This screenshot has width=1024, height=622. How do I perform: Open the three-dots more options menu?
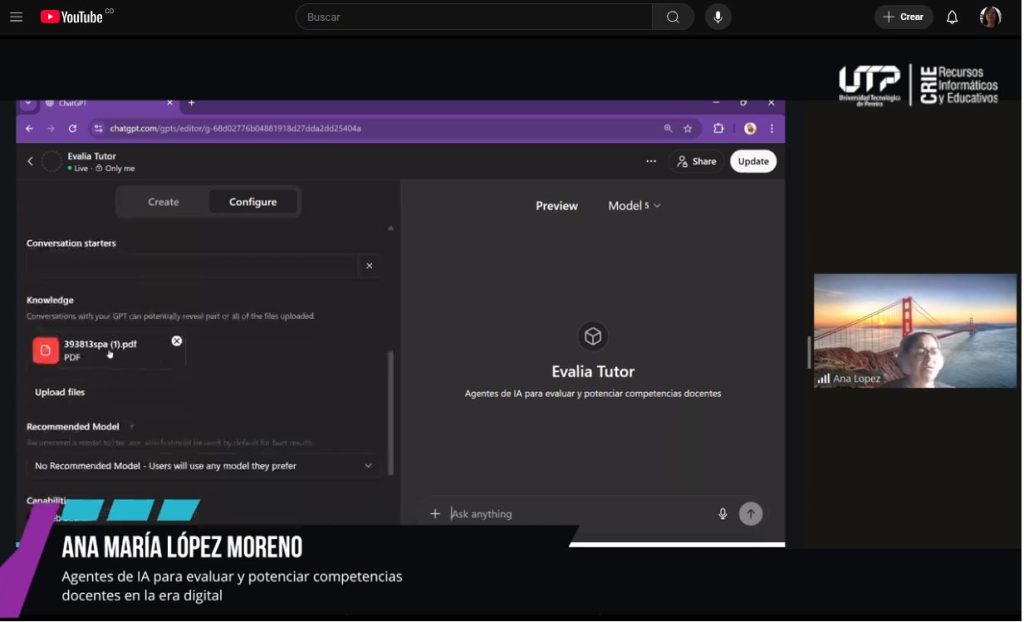(651, 161)
